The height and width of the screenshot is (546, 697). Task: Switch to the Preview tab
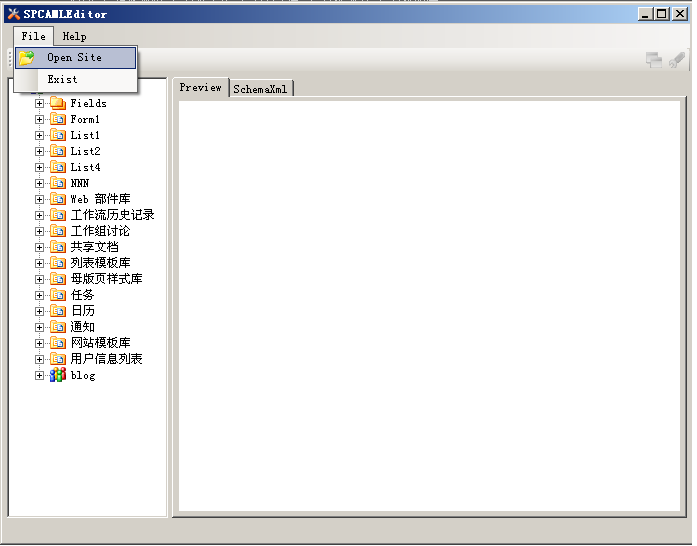[x=200, y=88]
